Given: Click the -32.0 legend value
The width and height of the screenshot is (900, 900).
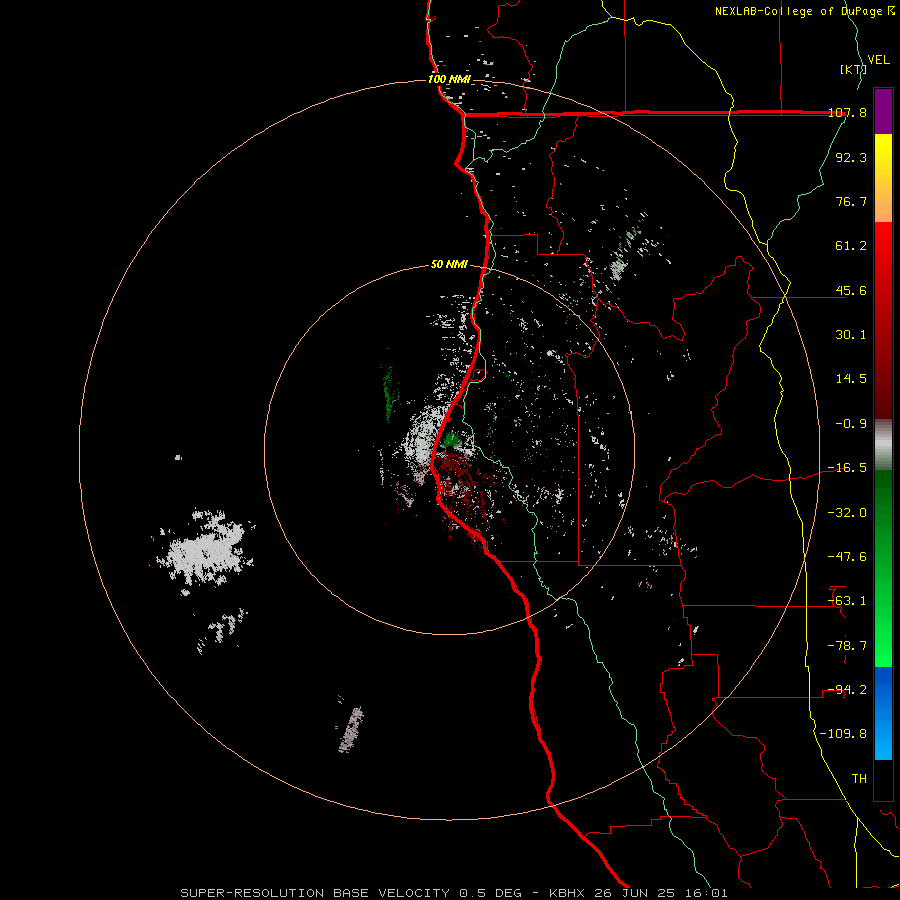Looking at the screenshot, I should tap(847, 513).
